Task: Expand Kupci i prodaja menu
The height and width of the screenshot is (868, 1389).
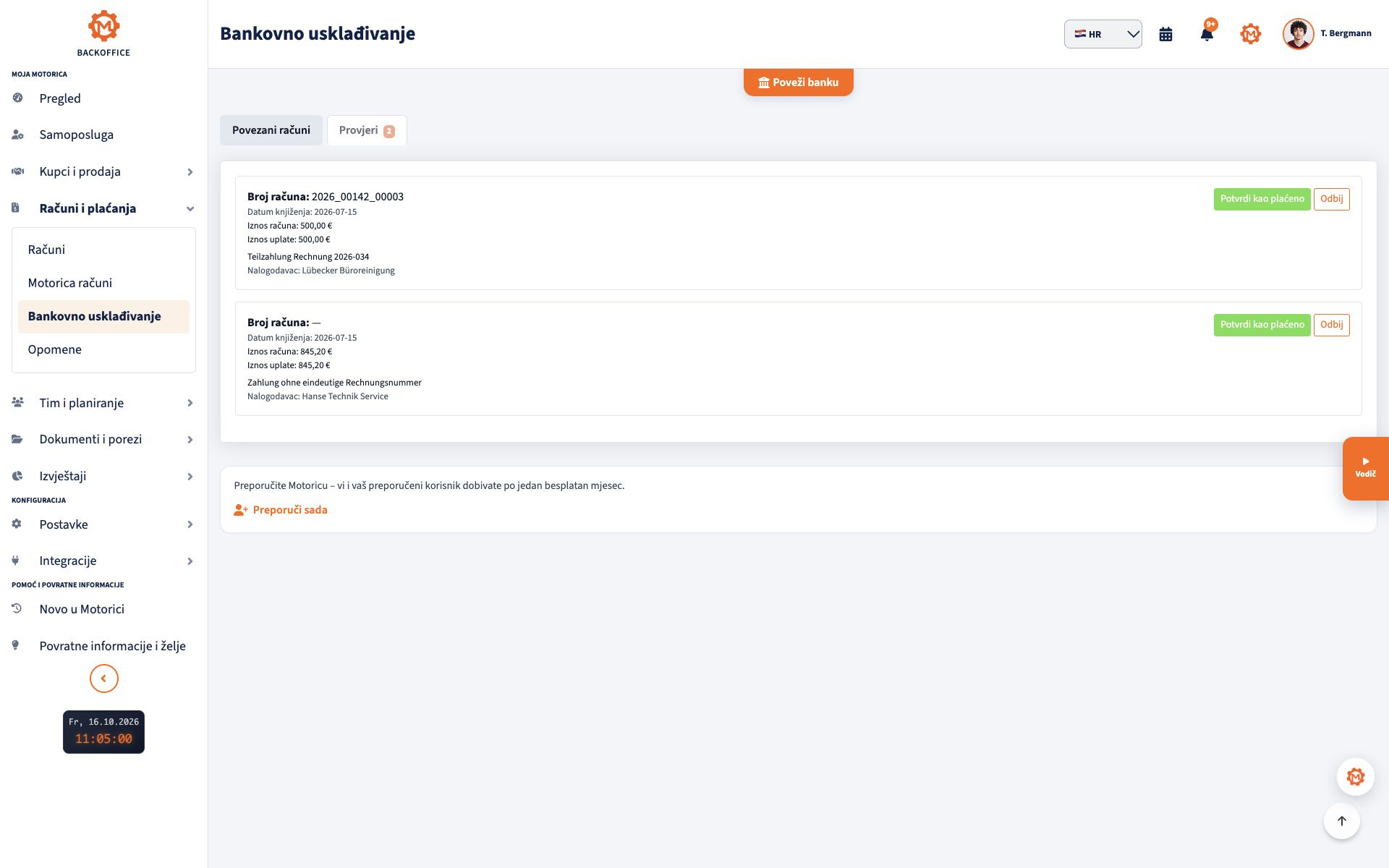Action: pos(103,171)
